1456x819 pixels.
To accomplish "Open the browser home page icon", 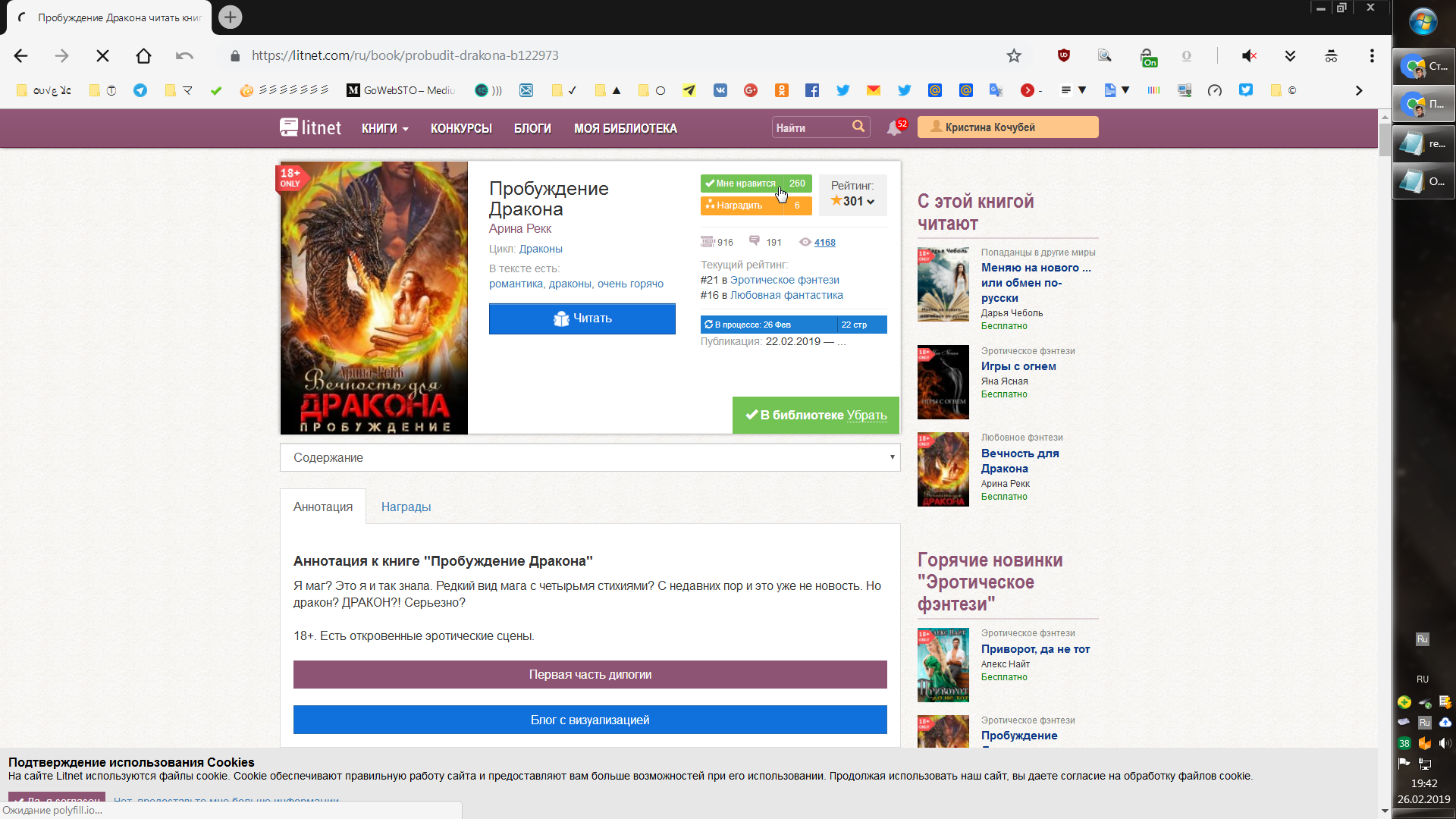I will coord(143,55).
